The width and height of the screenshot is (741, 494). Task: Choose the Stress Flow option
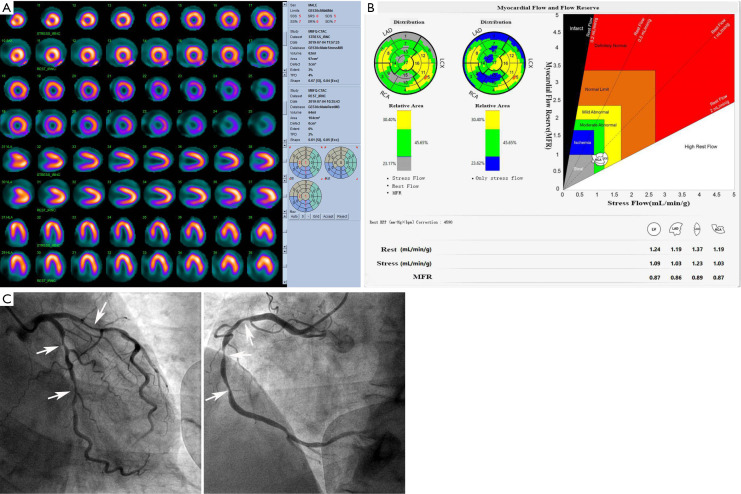pyautogui.click(x=406, y=178)
